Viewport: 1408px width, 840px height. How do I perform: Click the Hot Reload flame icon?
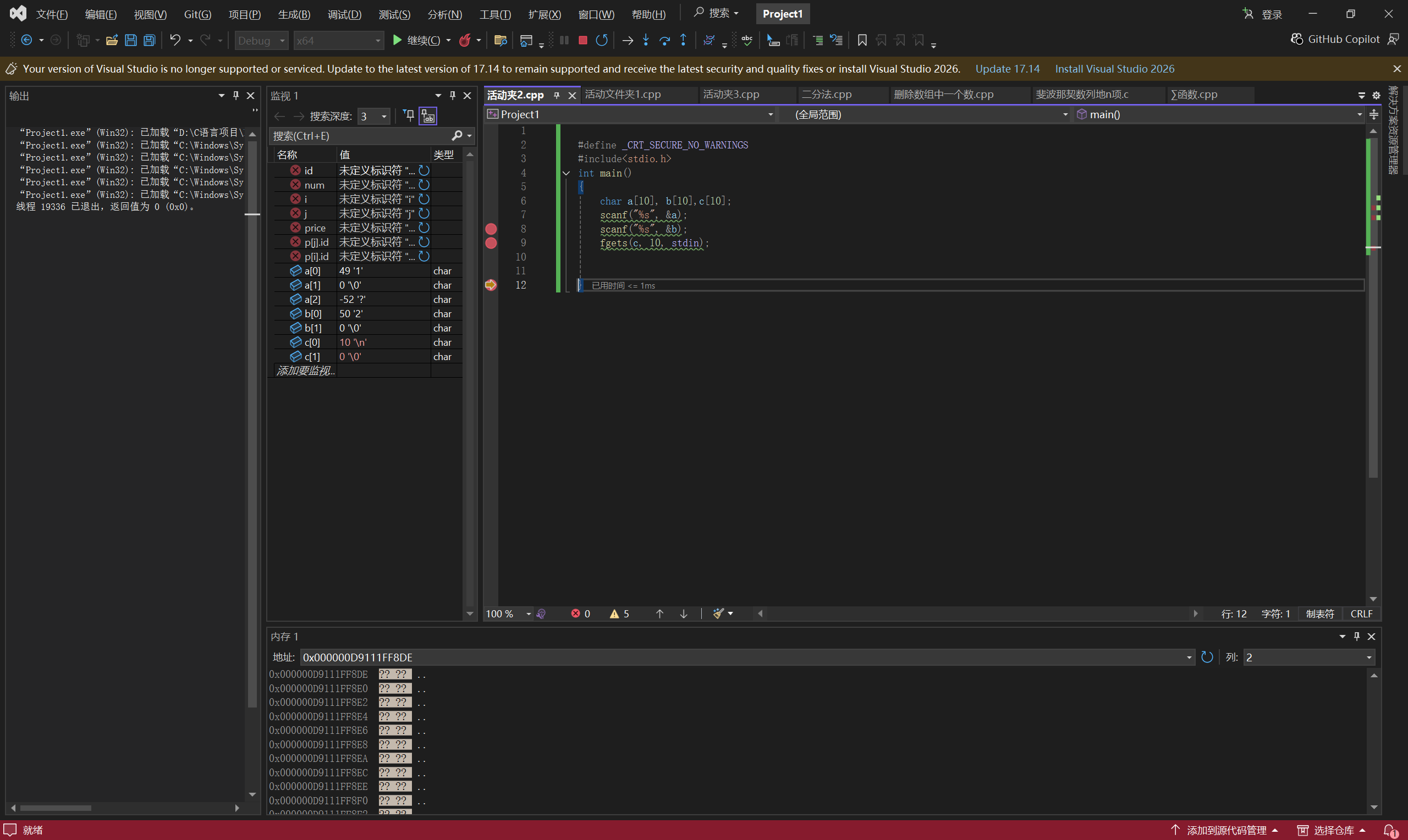(465, 40)
